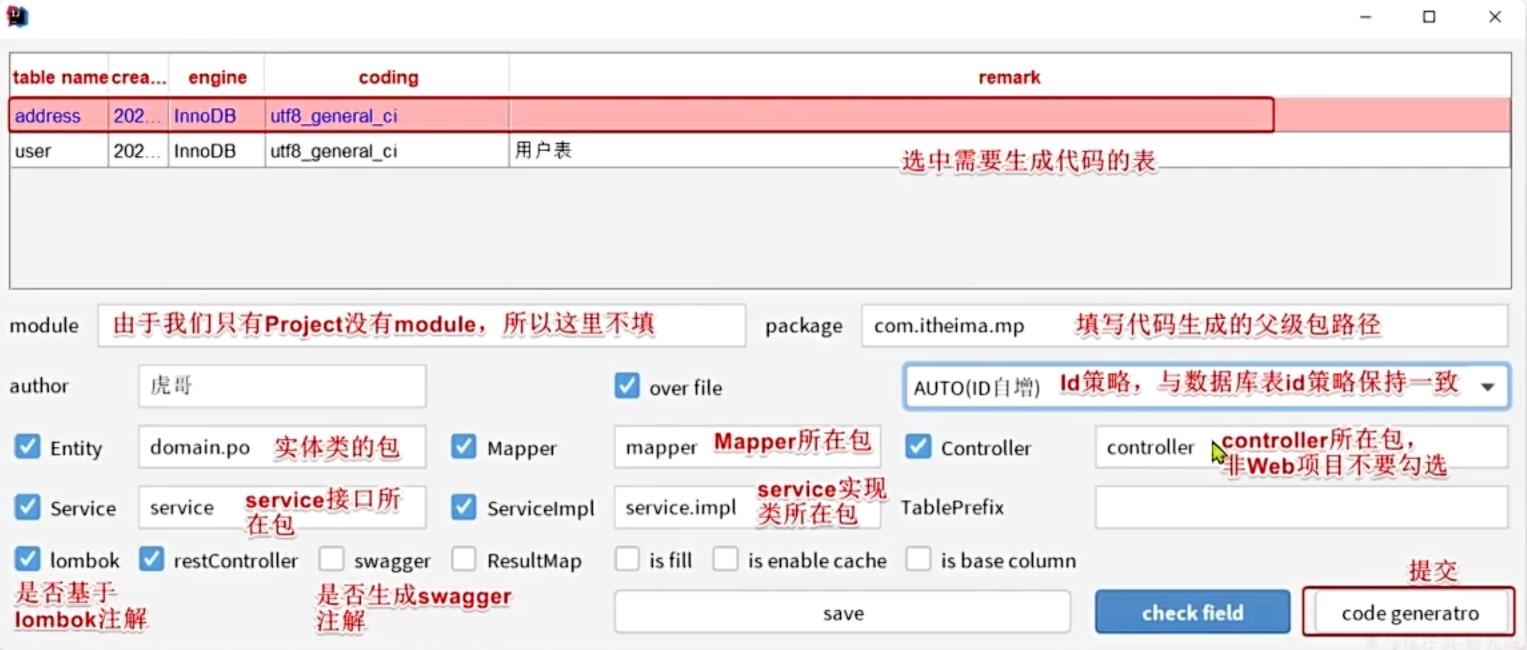Toggle the lombok checkbox
This screenshot has width=1527, height=650.
pyautogui.click(x=27, y=559)
